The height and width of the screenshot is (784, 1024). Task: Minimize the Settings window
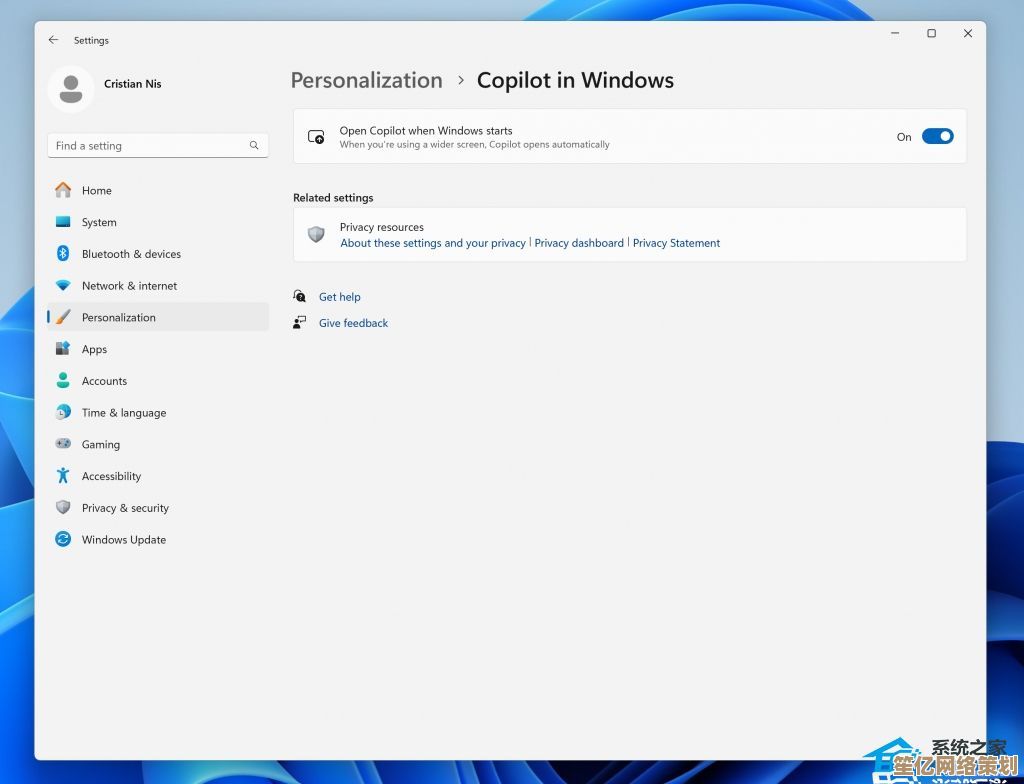(x=895, y=33)
